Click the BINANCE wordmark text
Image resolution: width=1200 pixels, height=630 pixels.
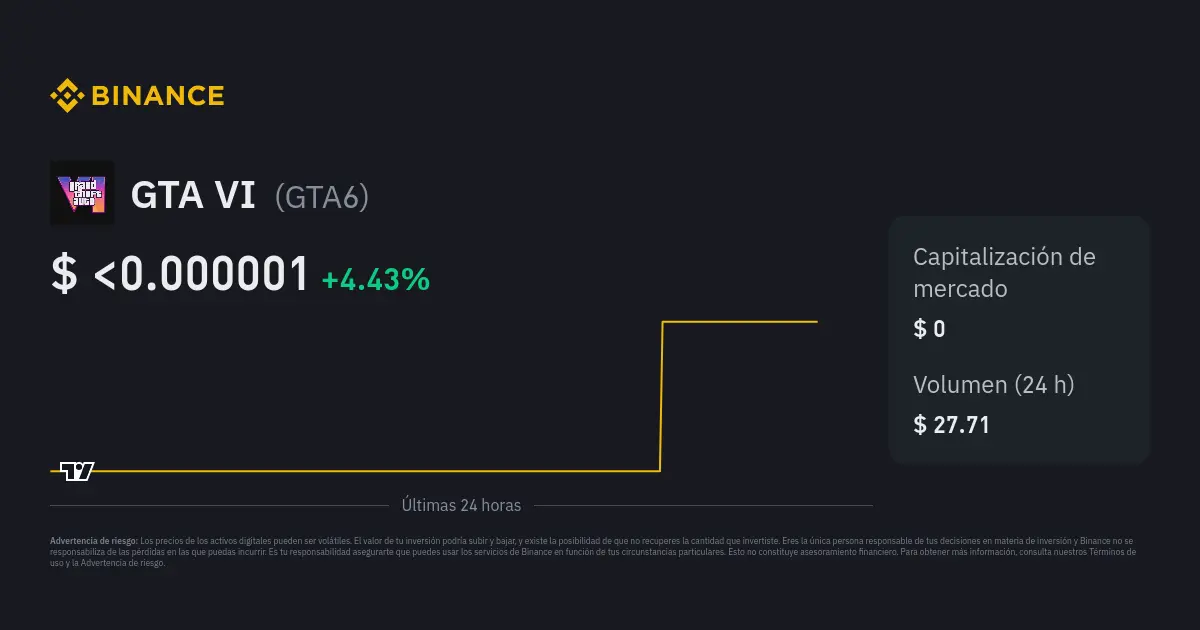tap(158, 96)
